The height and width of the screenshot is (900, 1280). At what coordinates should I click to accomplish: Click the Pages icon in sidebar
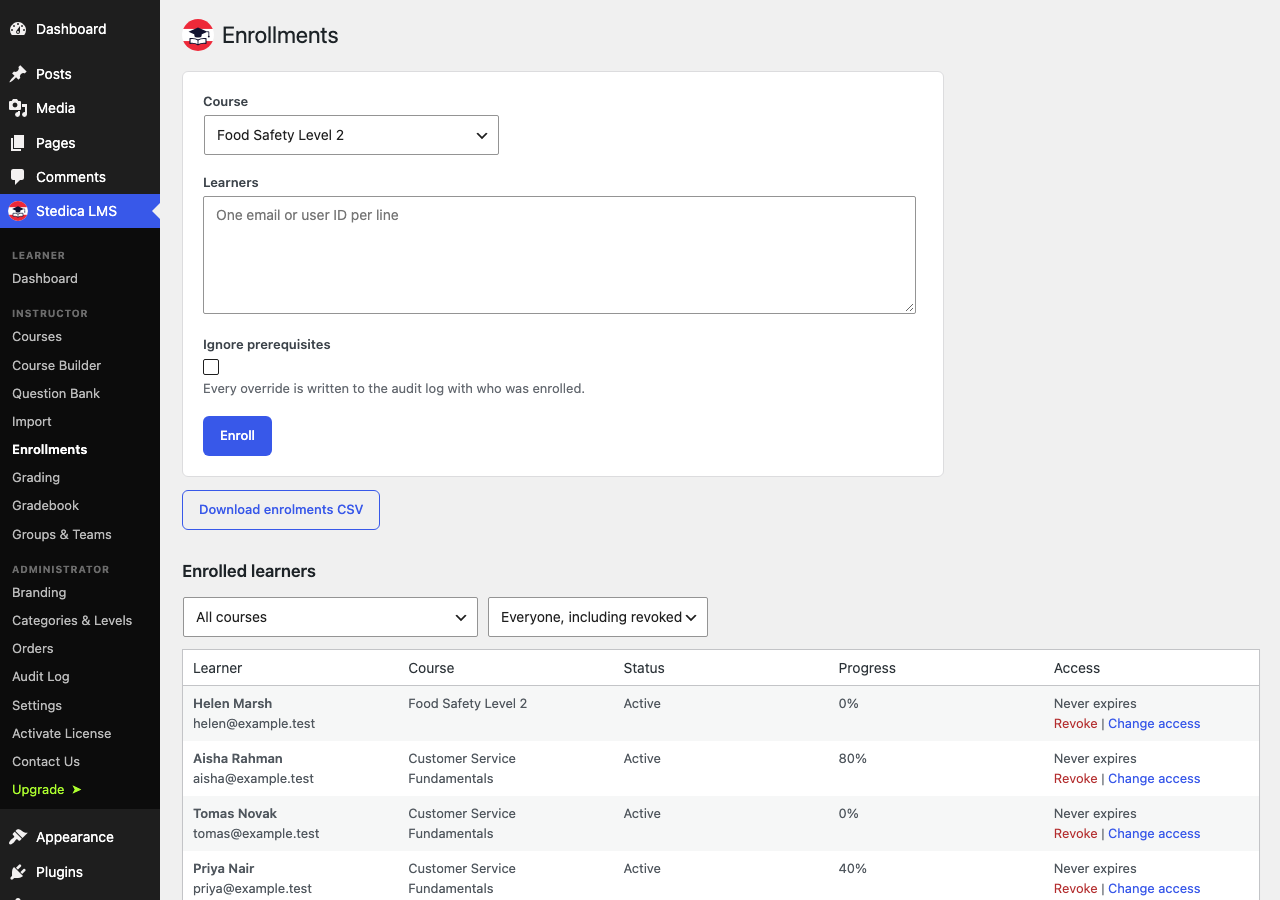click(x=18, y=143)
